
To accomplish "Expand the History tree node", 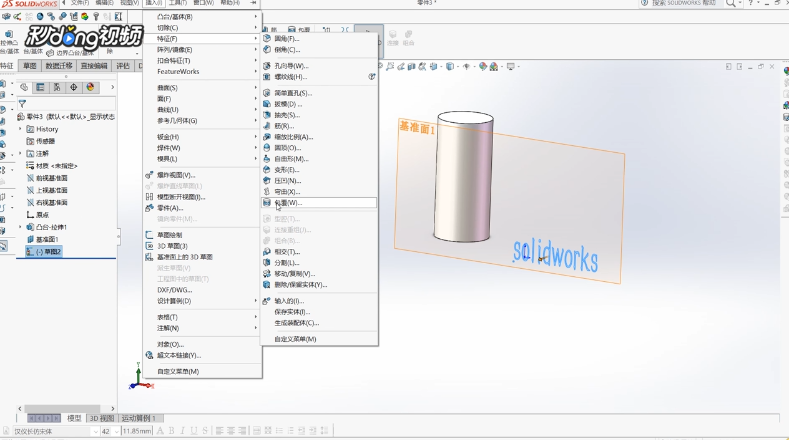I will point(21,129).
